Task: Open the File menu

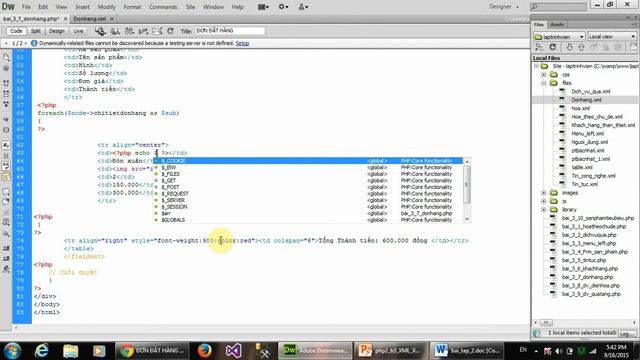Action: (x=26, y=7)
